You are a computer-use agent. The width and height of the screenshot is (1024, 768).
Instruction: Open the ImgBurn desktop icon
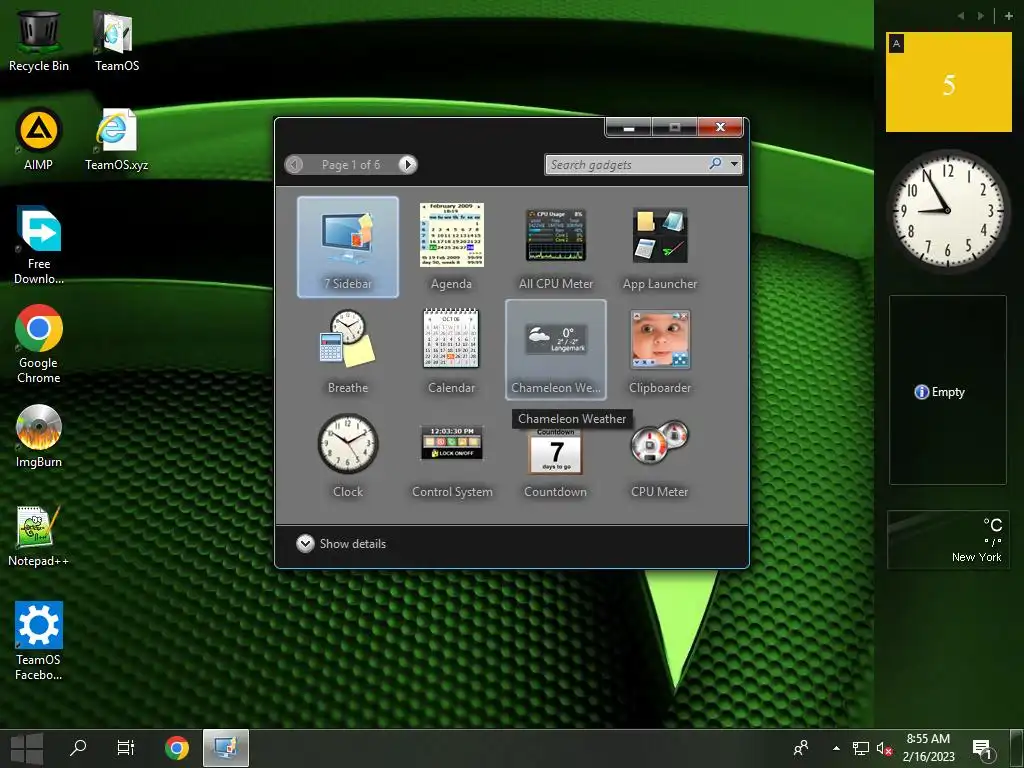point(39,436)
